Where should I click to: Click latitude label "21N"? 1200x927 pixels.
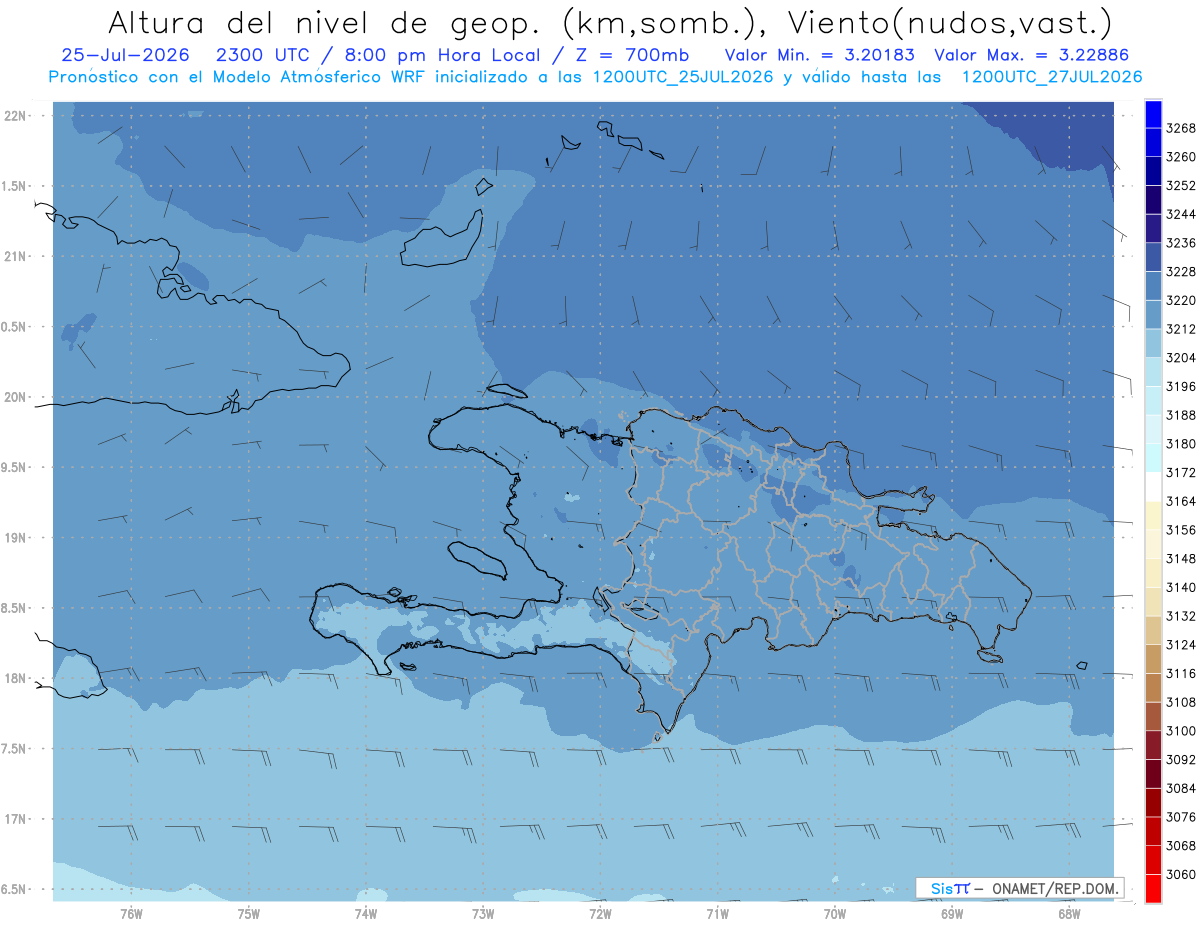15,257
